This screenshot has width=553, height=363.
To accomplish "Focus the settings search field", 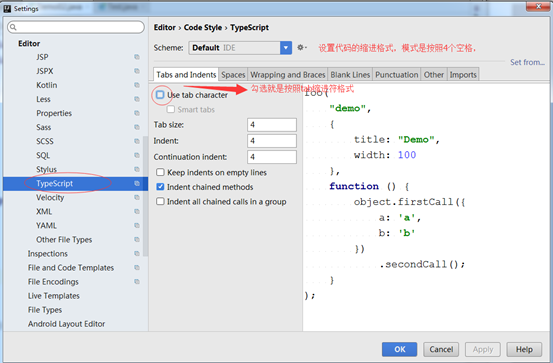I will tap(76, 27).
